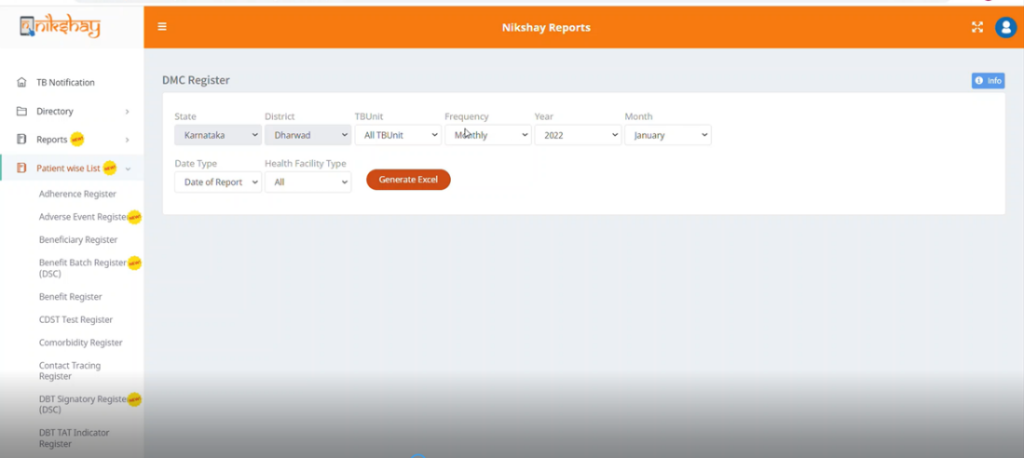This screenshot has height=458, width=1024.
Task: Open DBT TAT Indicator Register
Action: point(74,438)
